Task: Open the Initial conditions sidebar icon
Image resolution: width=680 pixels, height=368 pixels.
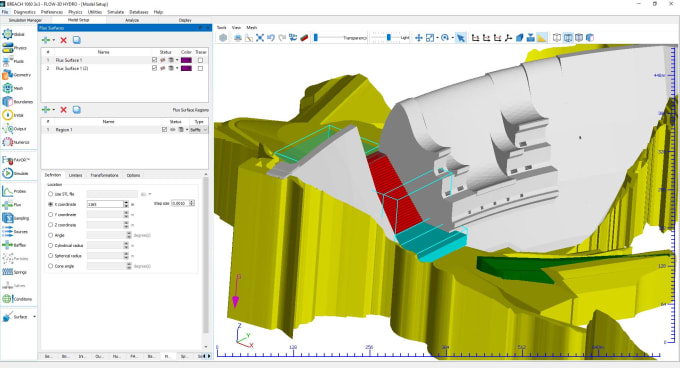Action: pos(8,115)
